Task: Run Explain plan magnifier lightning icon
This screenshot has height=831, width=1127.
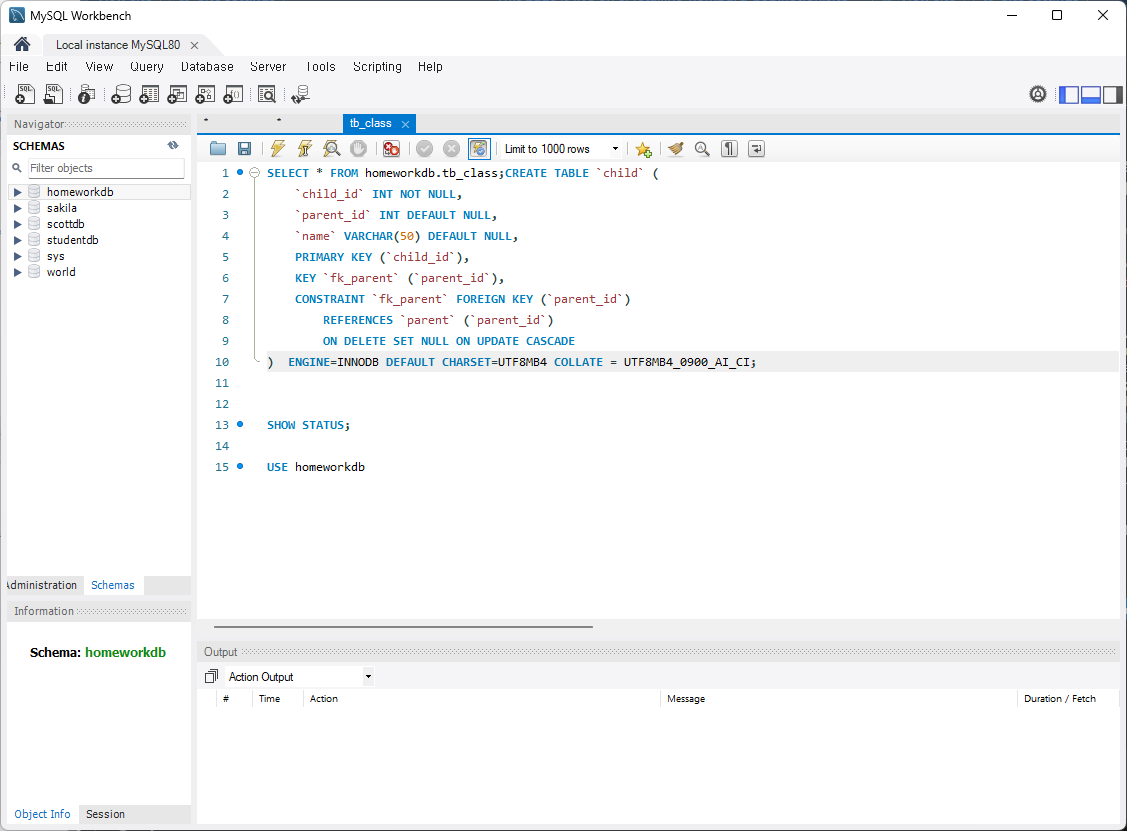Action: click(x=331, y=149)
